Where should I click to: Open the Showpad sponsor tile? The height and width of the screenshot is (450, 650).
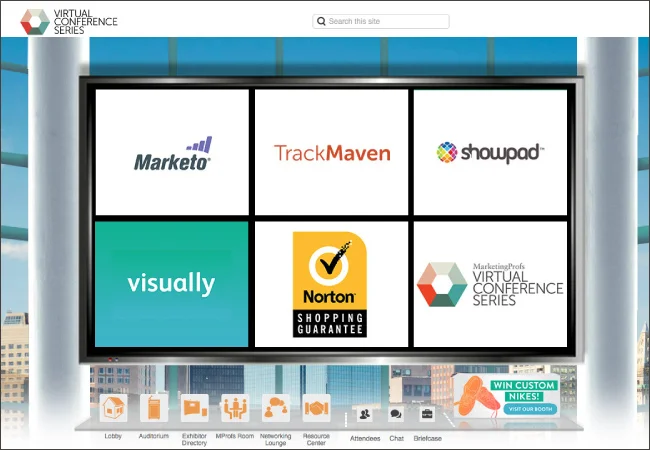tap(490, 152)
